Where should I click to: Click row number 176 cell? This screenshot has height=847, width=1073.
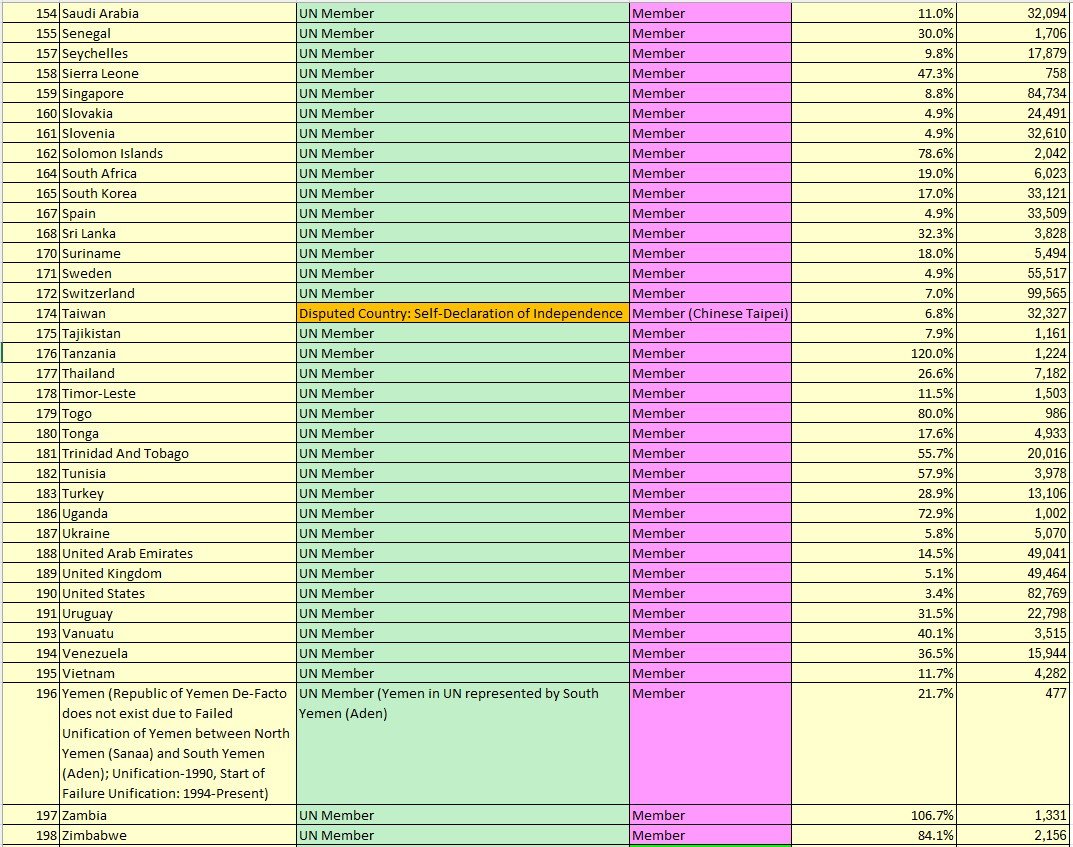click(31, 353)
